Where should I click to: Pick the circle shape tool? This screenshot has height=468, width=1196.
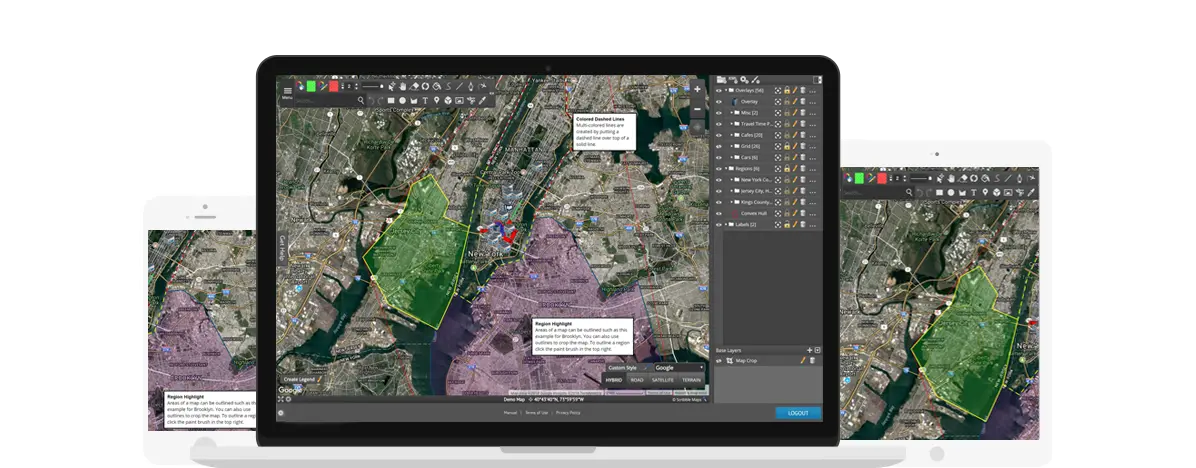[402, 100]
